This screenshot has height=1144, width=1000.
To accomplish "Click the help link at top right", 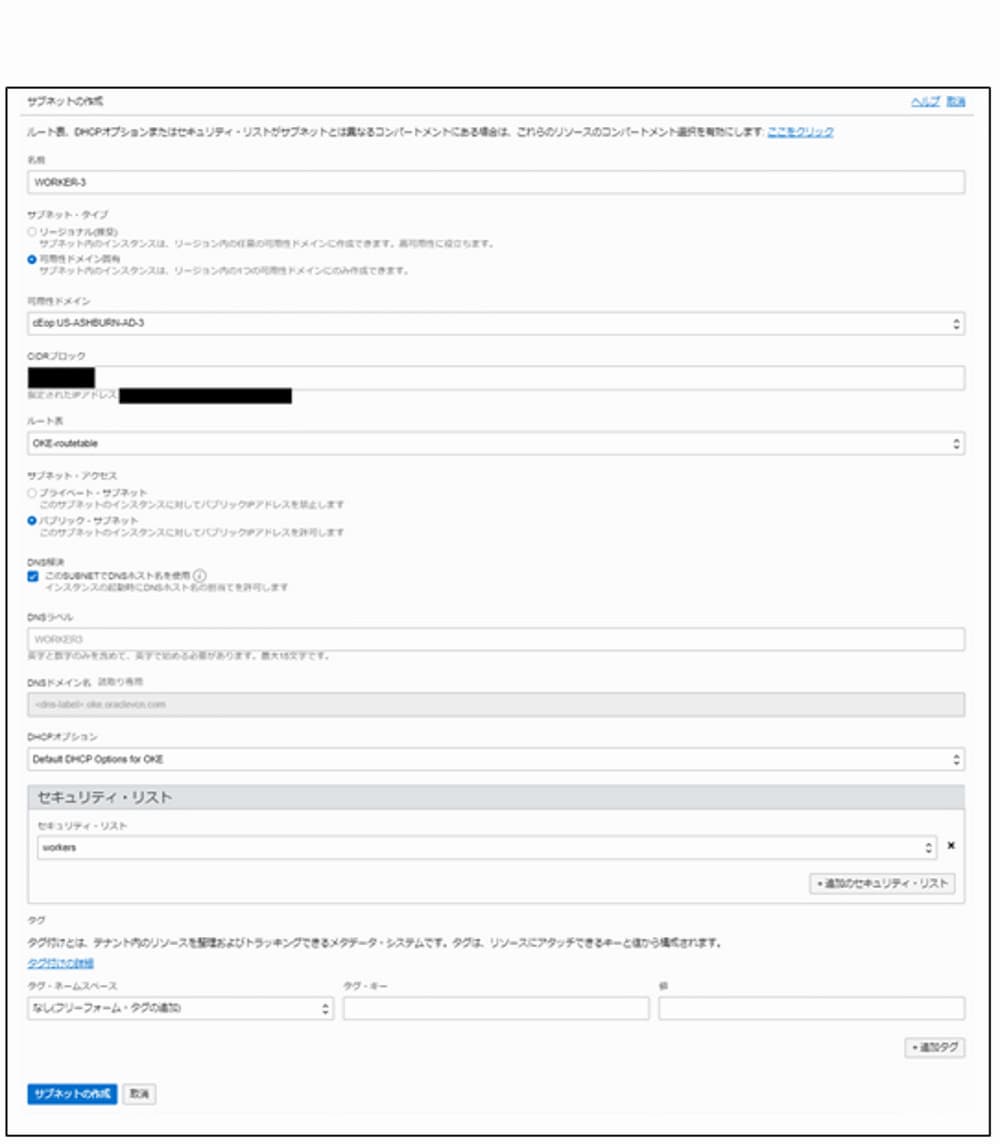I will coord(925,101).
